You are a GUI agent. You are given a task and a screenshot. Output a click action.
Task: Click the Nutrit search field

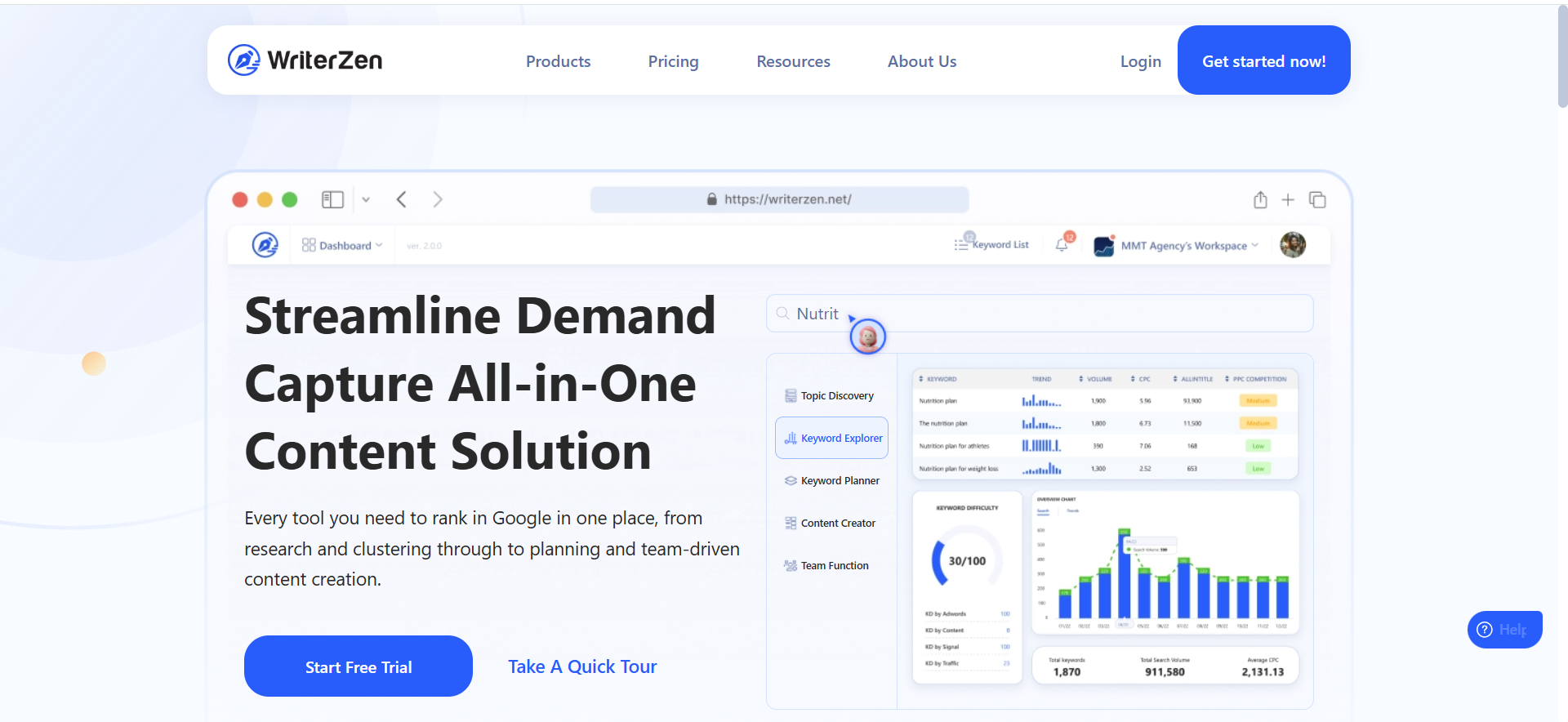(1040, 314)
